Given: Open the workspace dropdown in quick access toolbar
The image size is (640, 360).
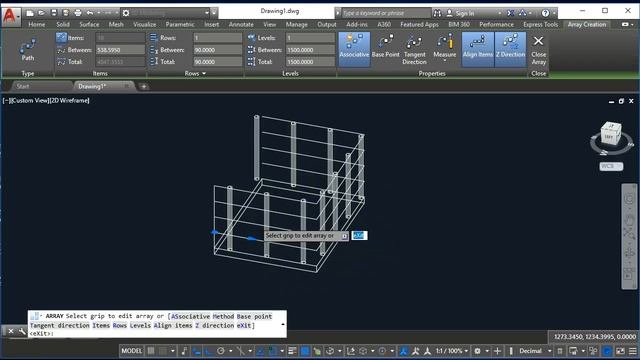Looking at the screenshot, I should (x=207, y=13).
